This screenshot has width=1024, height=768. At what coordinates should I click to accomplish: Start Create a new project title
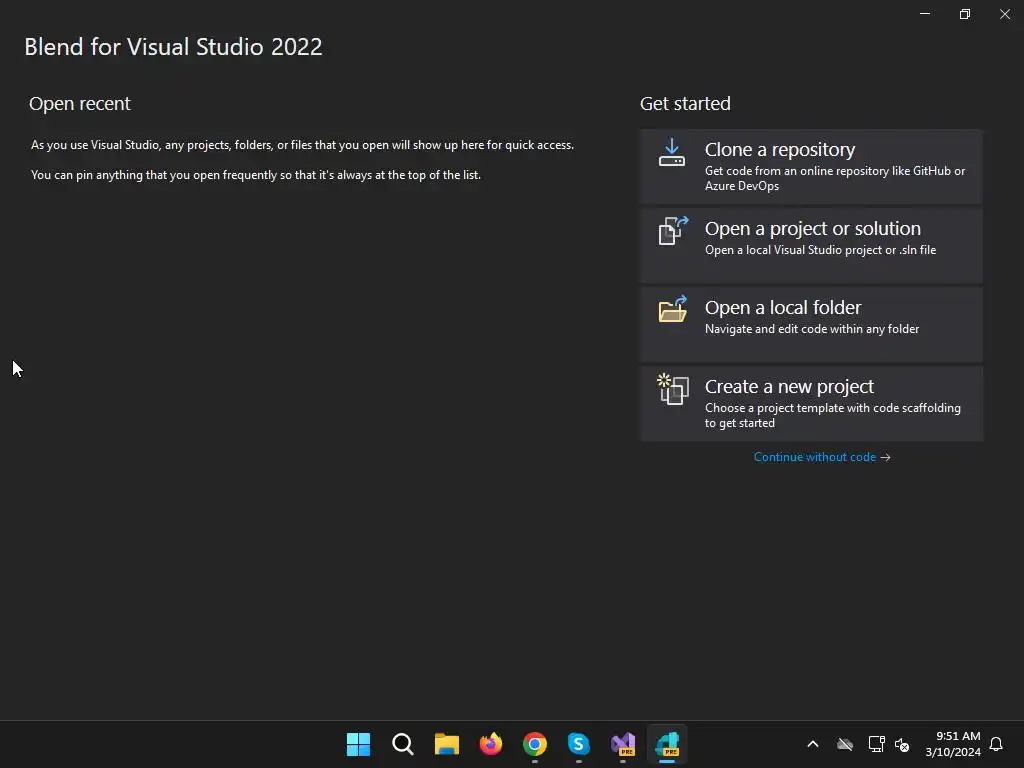pyautogui.click(x=789, y=387)
